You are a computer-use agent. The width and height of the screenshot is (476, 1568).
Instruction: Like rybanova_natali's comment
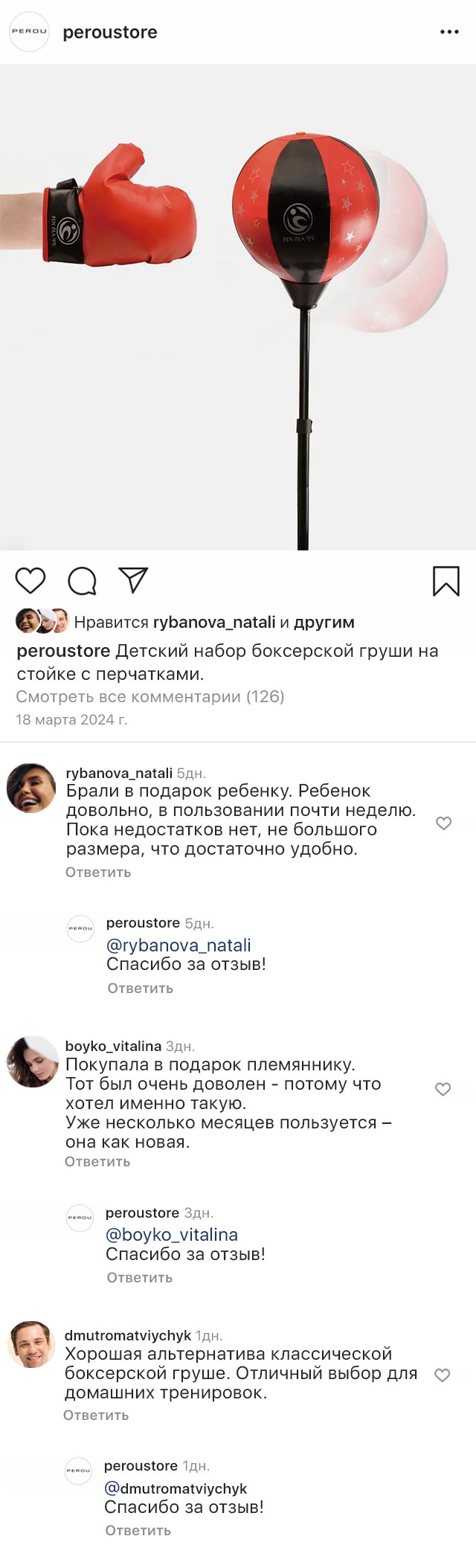(443, 823)
